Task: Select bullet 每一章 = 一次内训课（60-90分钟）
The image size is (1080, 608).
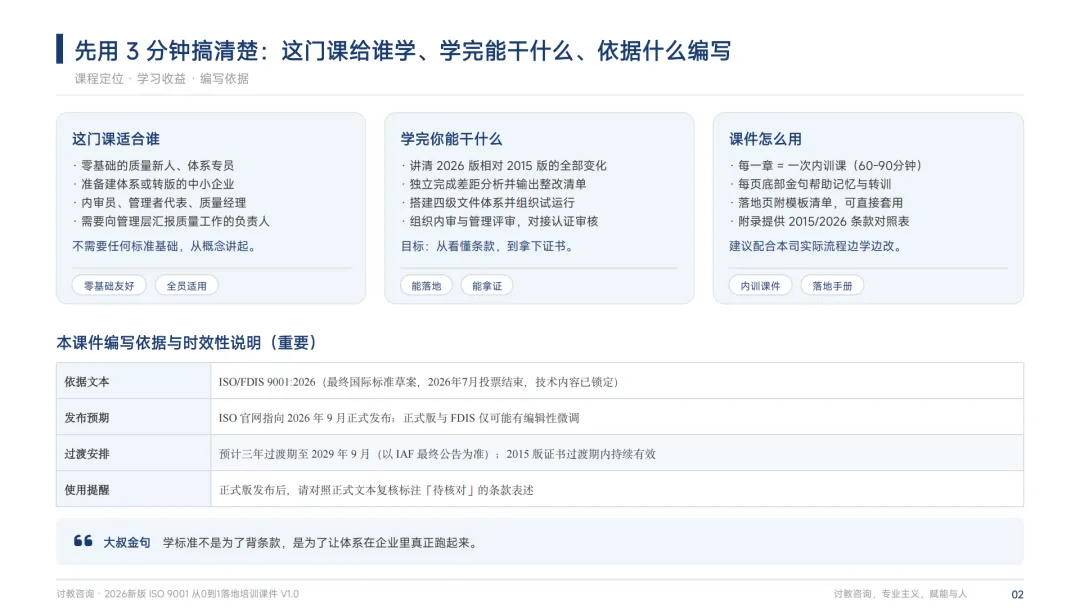Action: coord(827,166)
